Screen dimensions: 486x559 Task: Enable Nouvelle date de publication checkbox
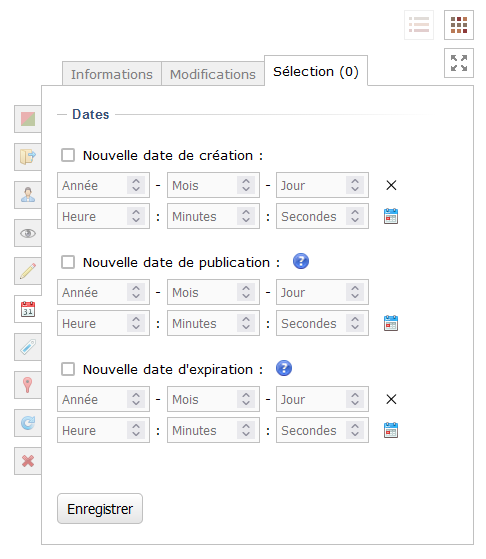(68, 262)
